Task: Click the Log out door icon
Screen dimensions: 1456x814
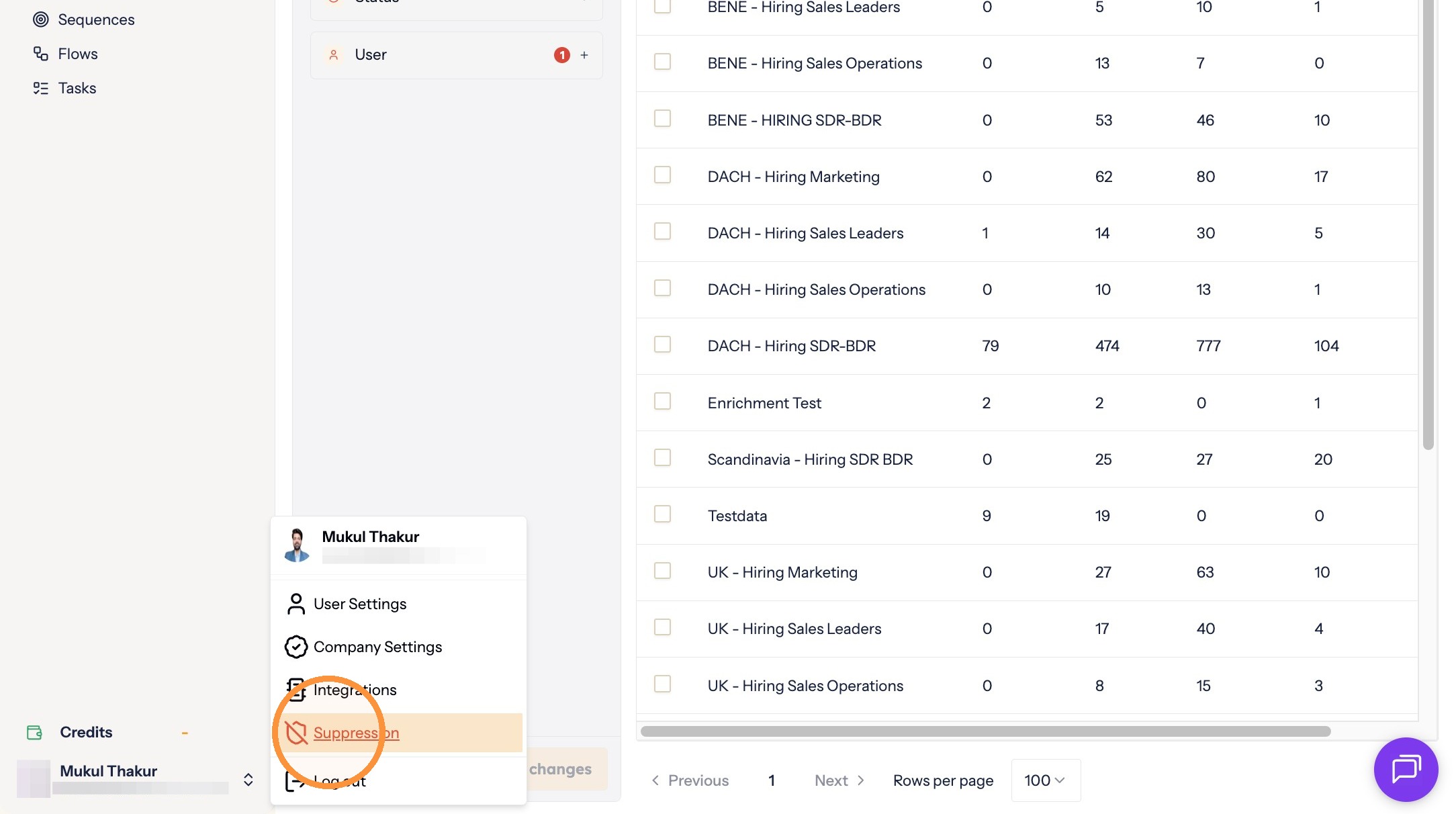Action: pyautogui.click(x=294, y=781)
